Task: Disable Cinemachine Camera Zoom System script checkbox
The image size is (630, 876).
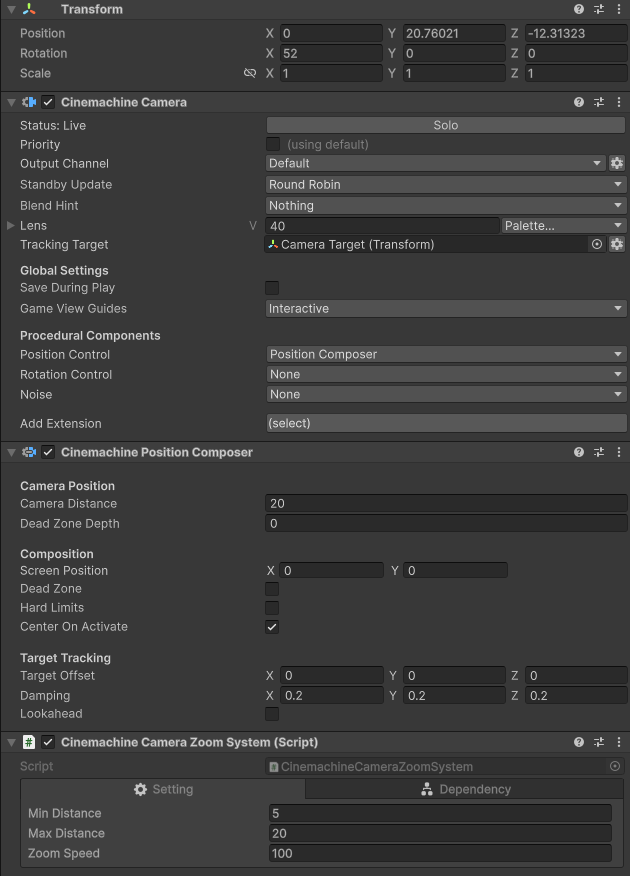Action: click(x=48, y=742)
